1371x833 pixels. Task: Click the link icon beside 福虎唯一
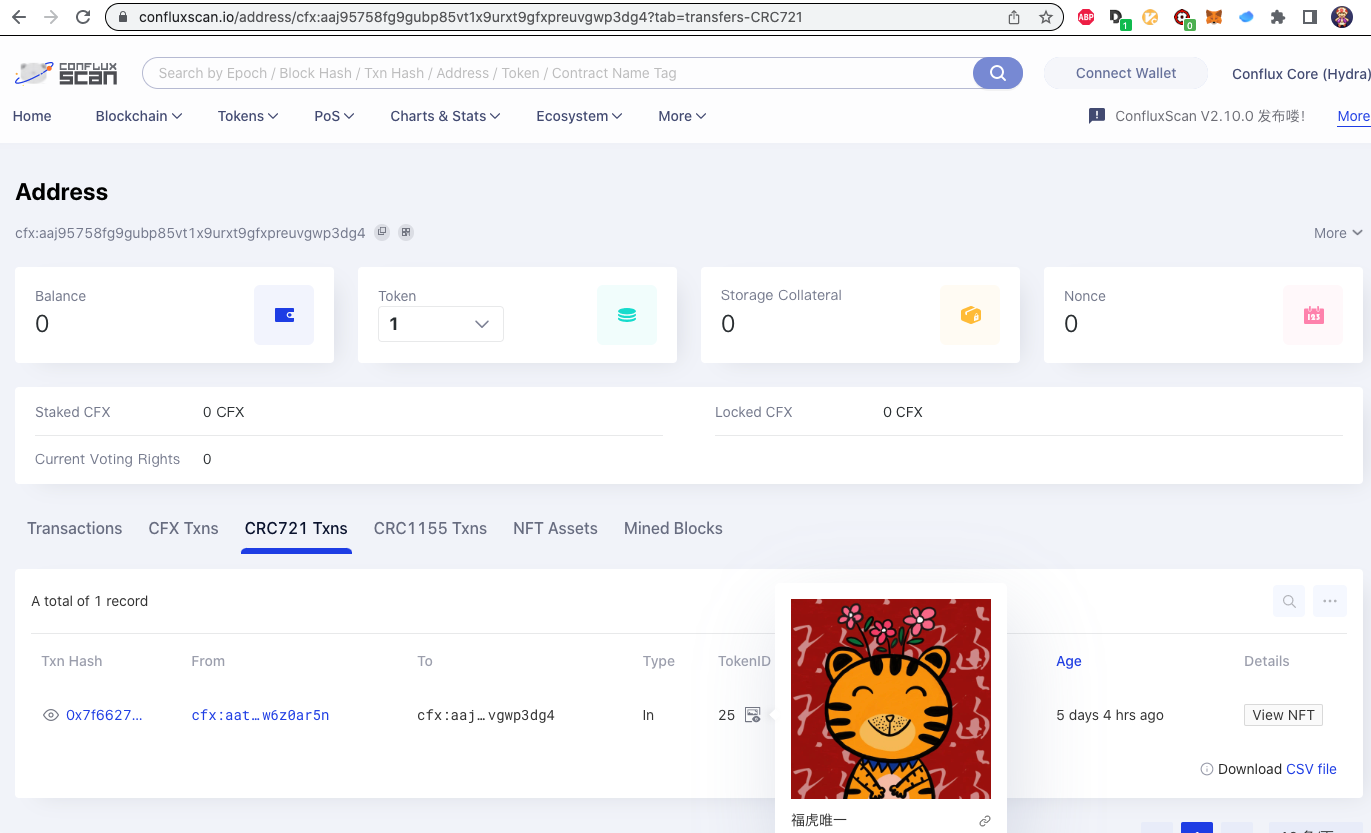click(985, 821)
